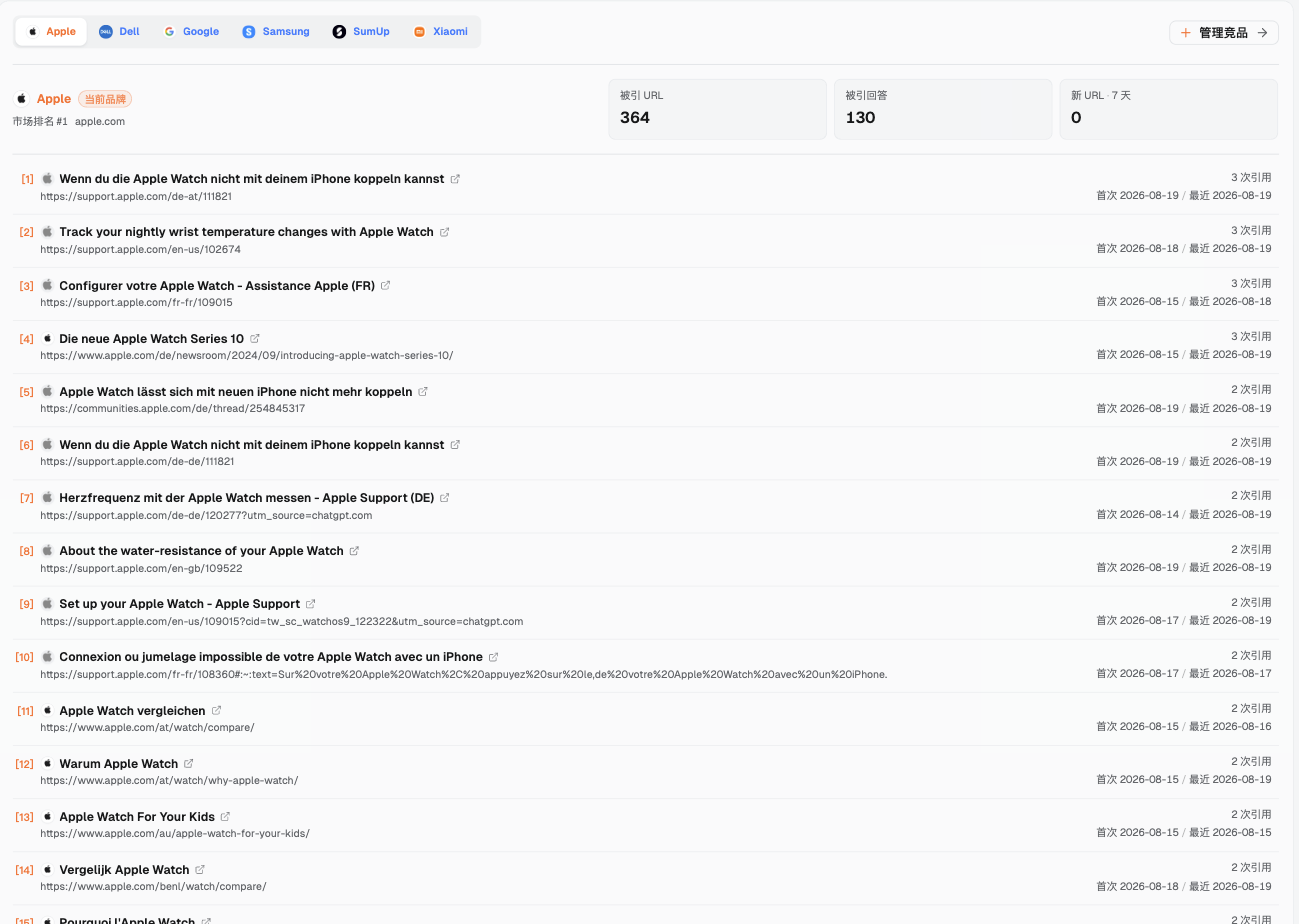Open Connexion ou jumelage impossible article link

[x=271, y=657]
